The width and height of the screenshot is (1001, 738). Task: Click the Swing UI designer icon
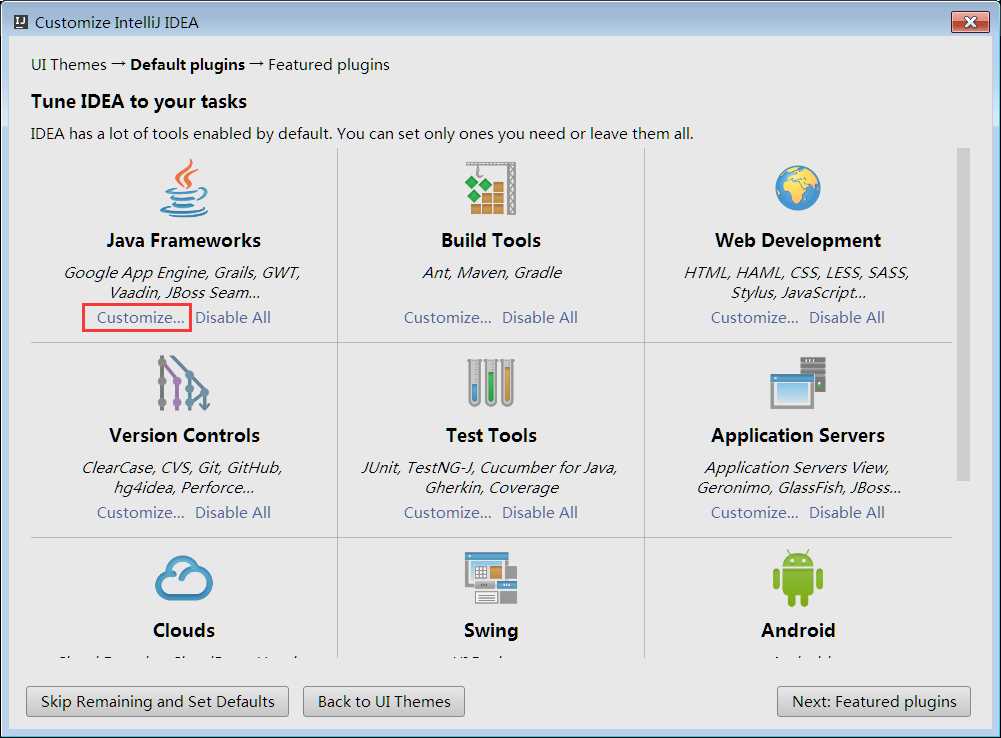tap(490, 578)
